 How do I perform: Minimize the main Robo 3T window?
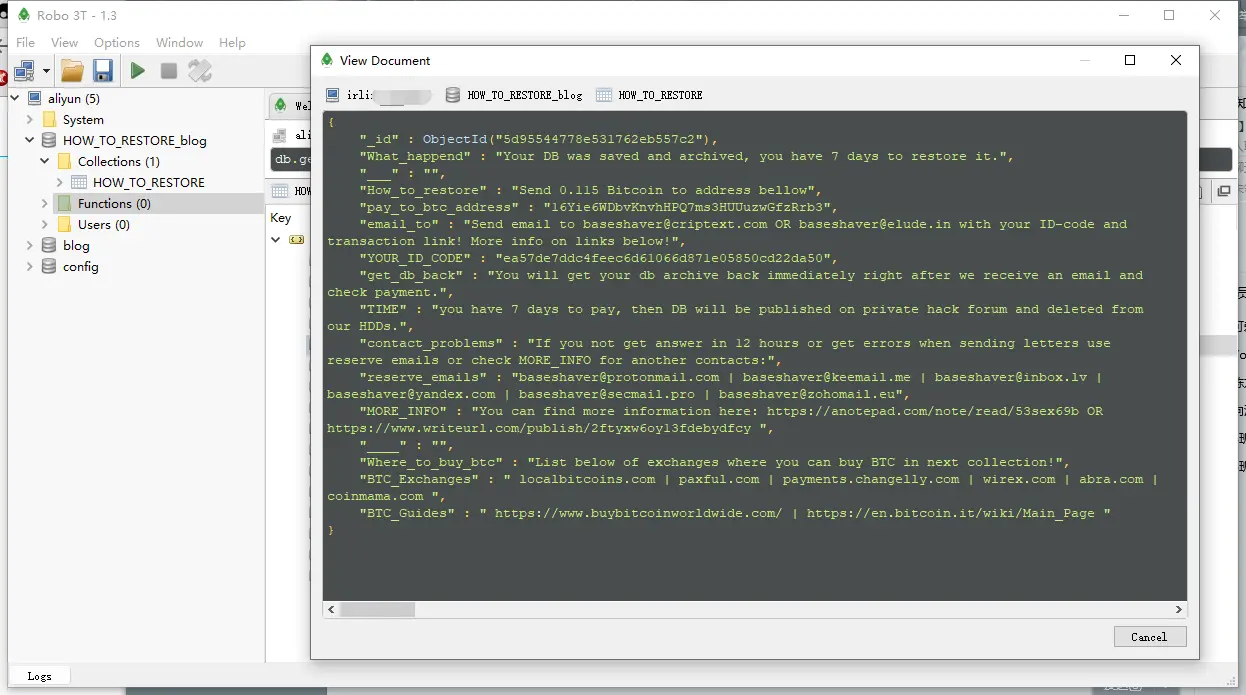point(1123,15)
